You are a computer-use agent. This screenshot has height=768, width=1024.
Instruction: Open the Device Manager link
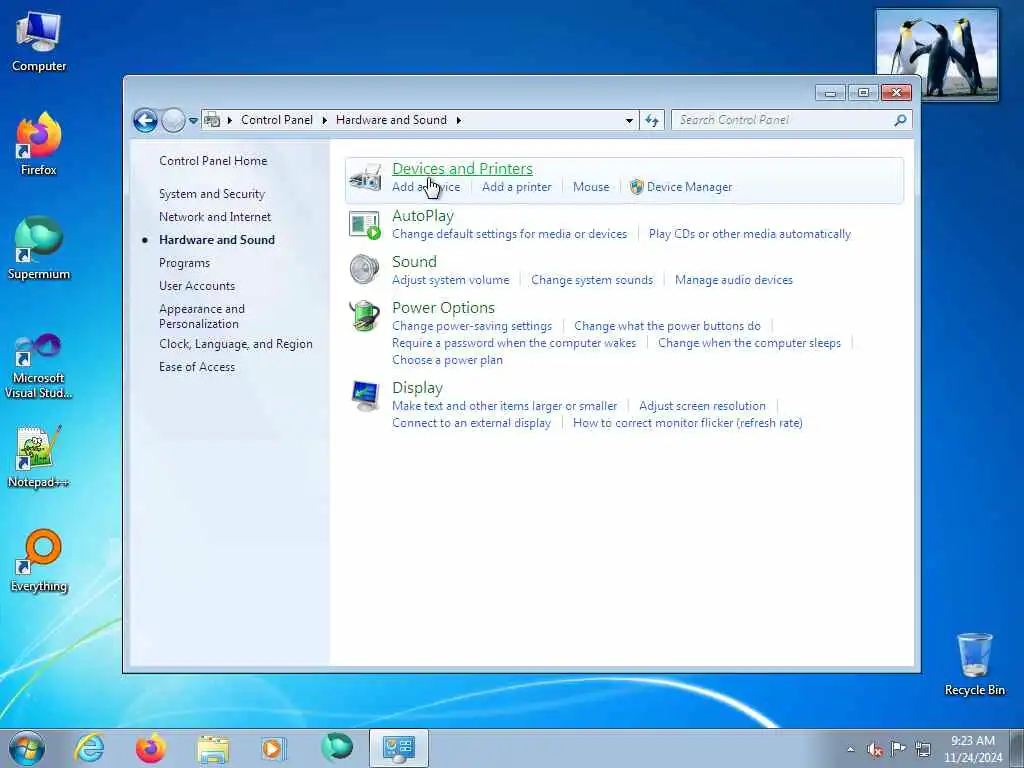[690, 187]
